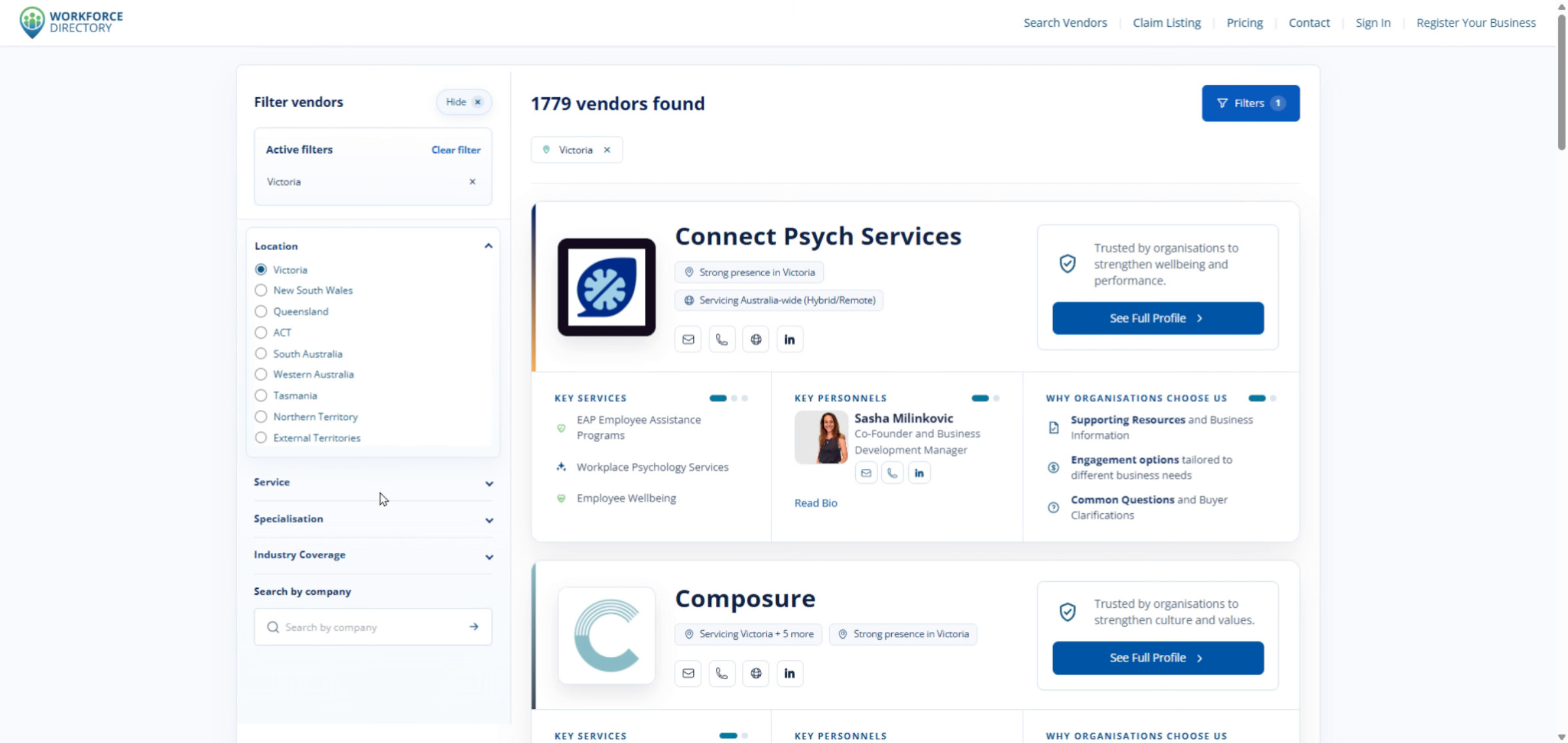Viewport: 1568px width, 743px height.
Task: Click the Composure company logo
Action: tap(606, 635)
